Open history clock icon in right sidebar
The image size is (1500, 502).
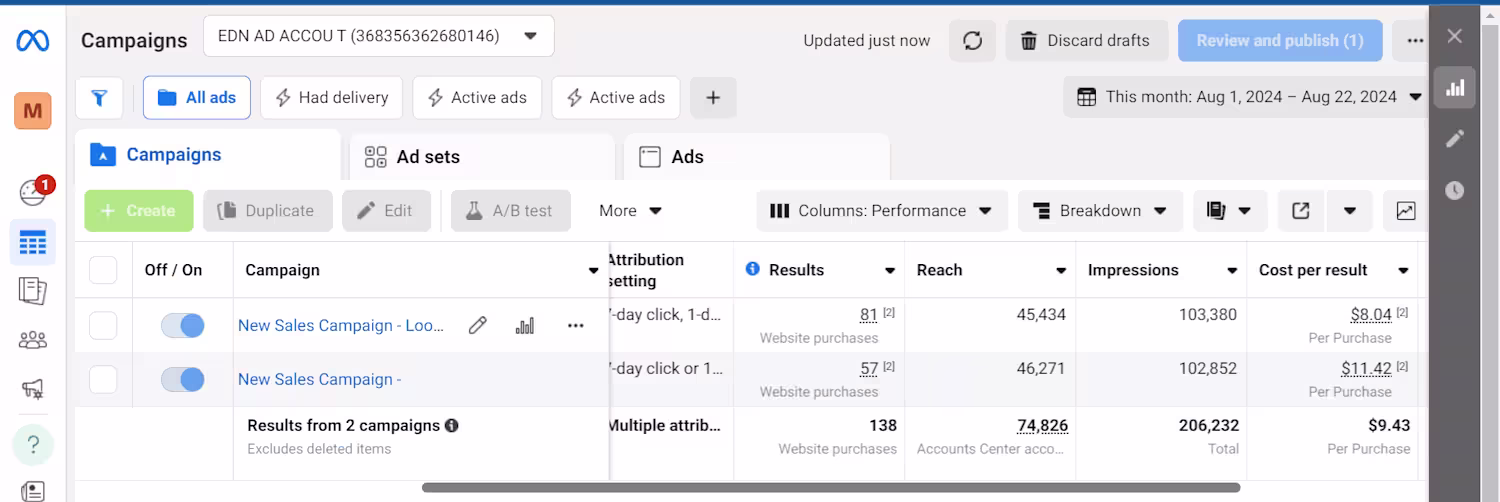coord(1455,190)
